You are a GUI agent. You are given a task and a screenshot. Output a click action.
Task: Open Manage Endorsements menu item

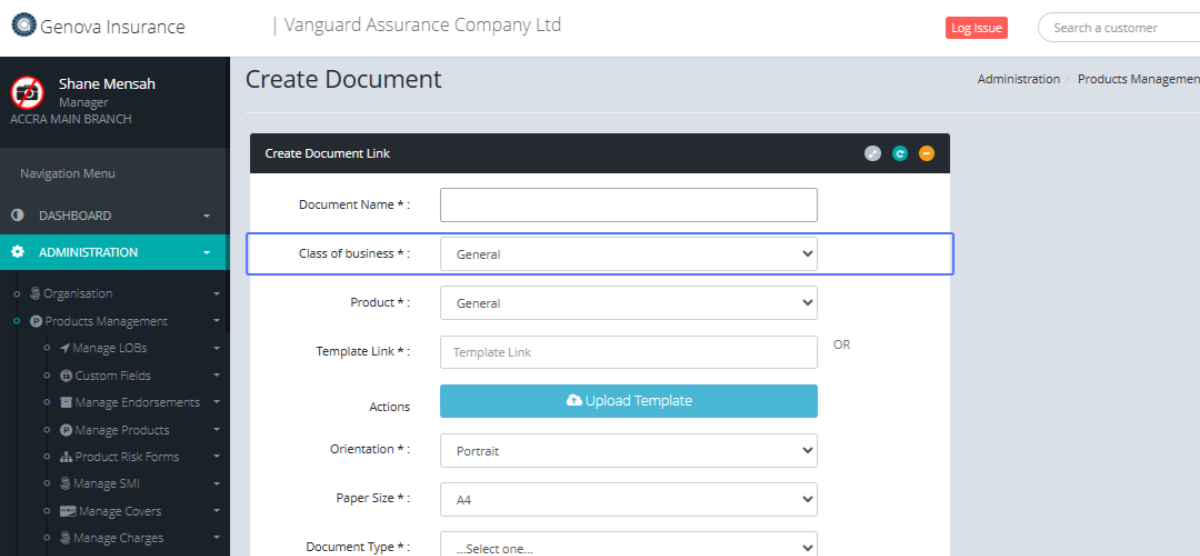click(136, 403)
